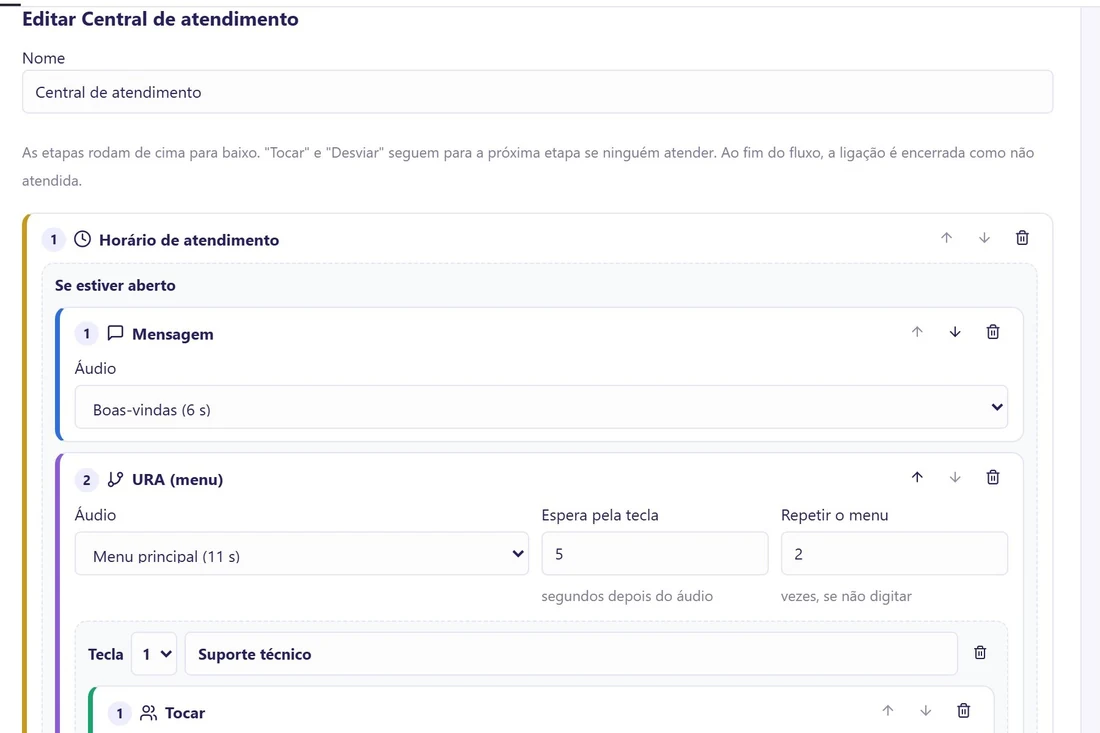Move the Tocar step up
The height and width of the screenshot is (733, 1100).
pyautogui.click(x=887, y=711)
